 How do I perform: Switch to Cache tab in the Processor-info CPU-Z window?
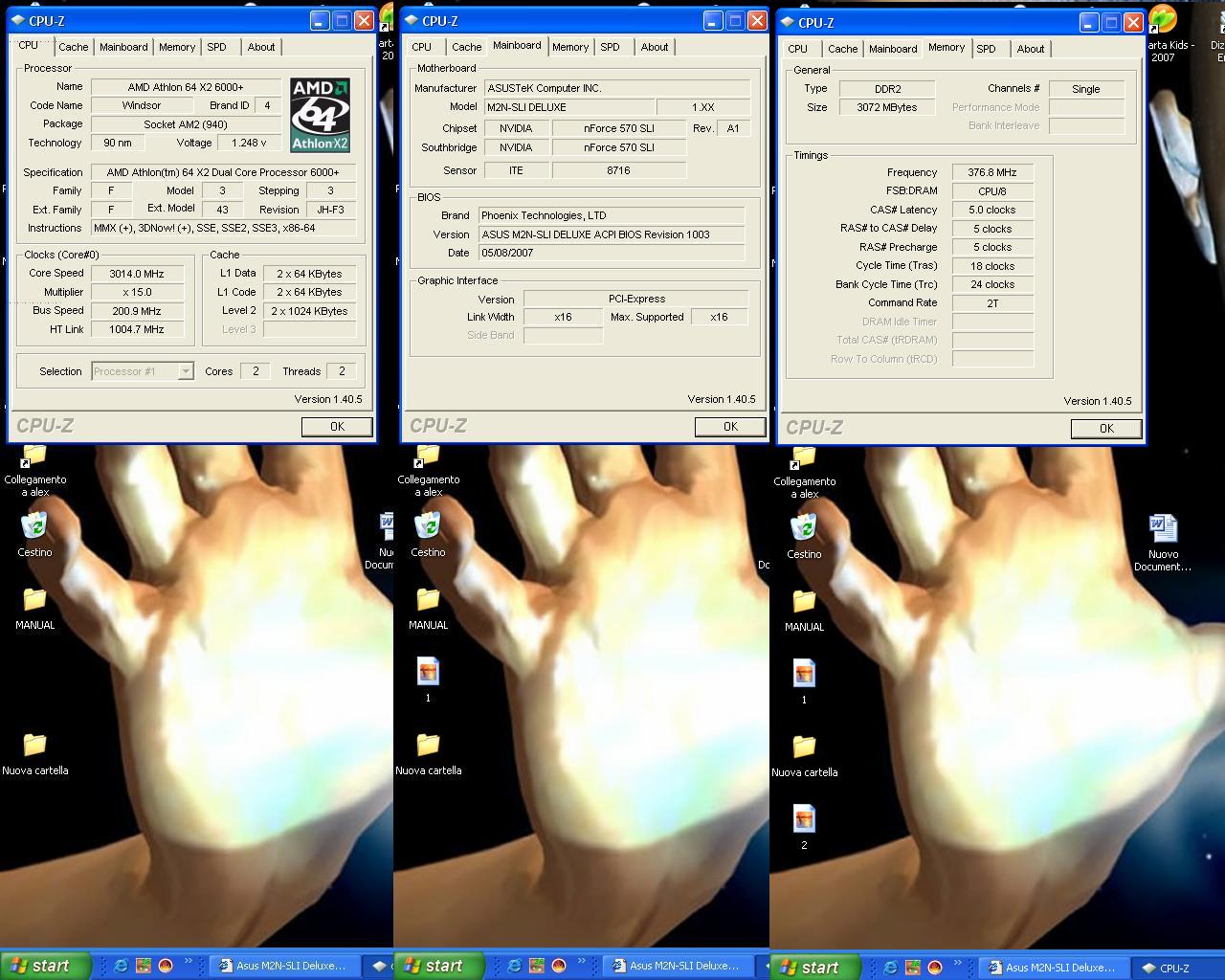tap(74, 47)
